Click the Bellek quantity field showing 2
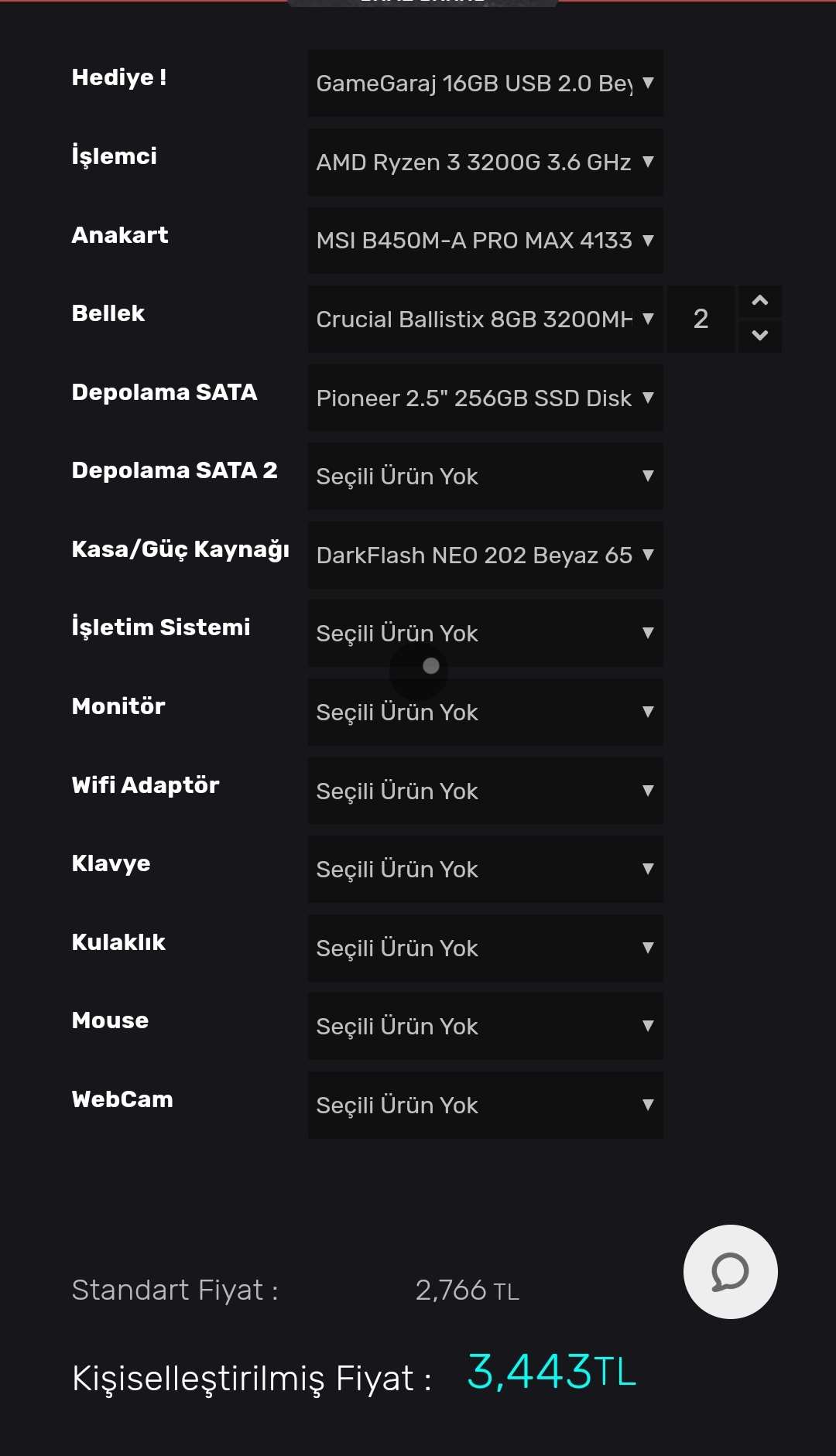Image resolution: width=836 pixels, height=1456 pixels. pos(701,320)
